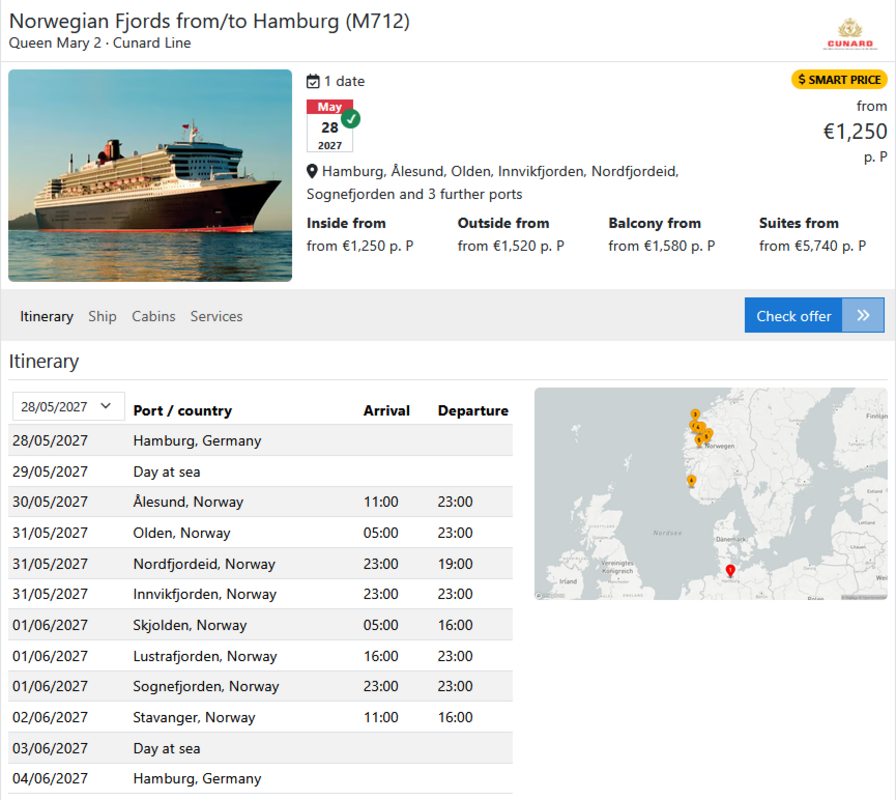Click the 30/05/2027 date cell
896x800 pixels.
[x=50, y=502]
